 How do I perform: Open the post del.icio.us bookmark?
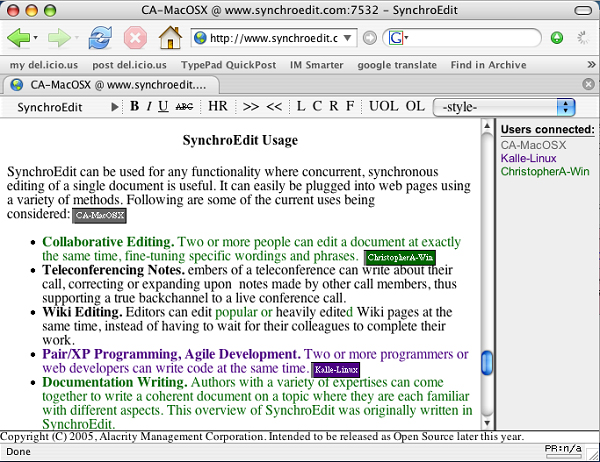tap(129, 65)
